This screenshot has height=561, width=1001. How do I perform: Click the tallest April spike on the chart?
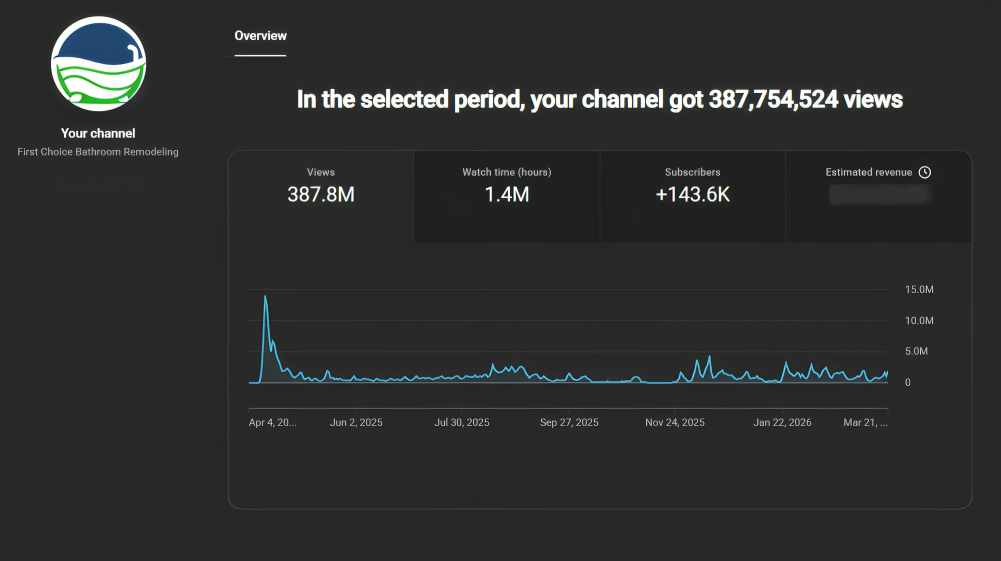tap(265, 297)
